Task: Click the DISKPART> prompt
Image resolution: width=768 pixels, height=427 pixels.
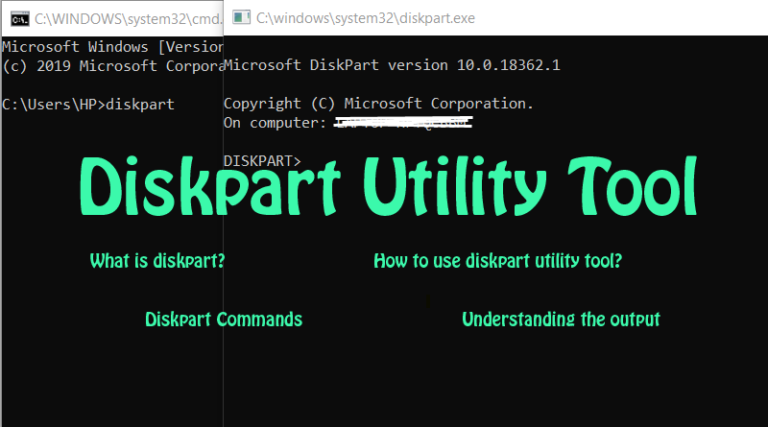Action: (x=262, y=161)
